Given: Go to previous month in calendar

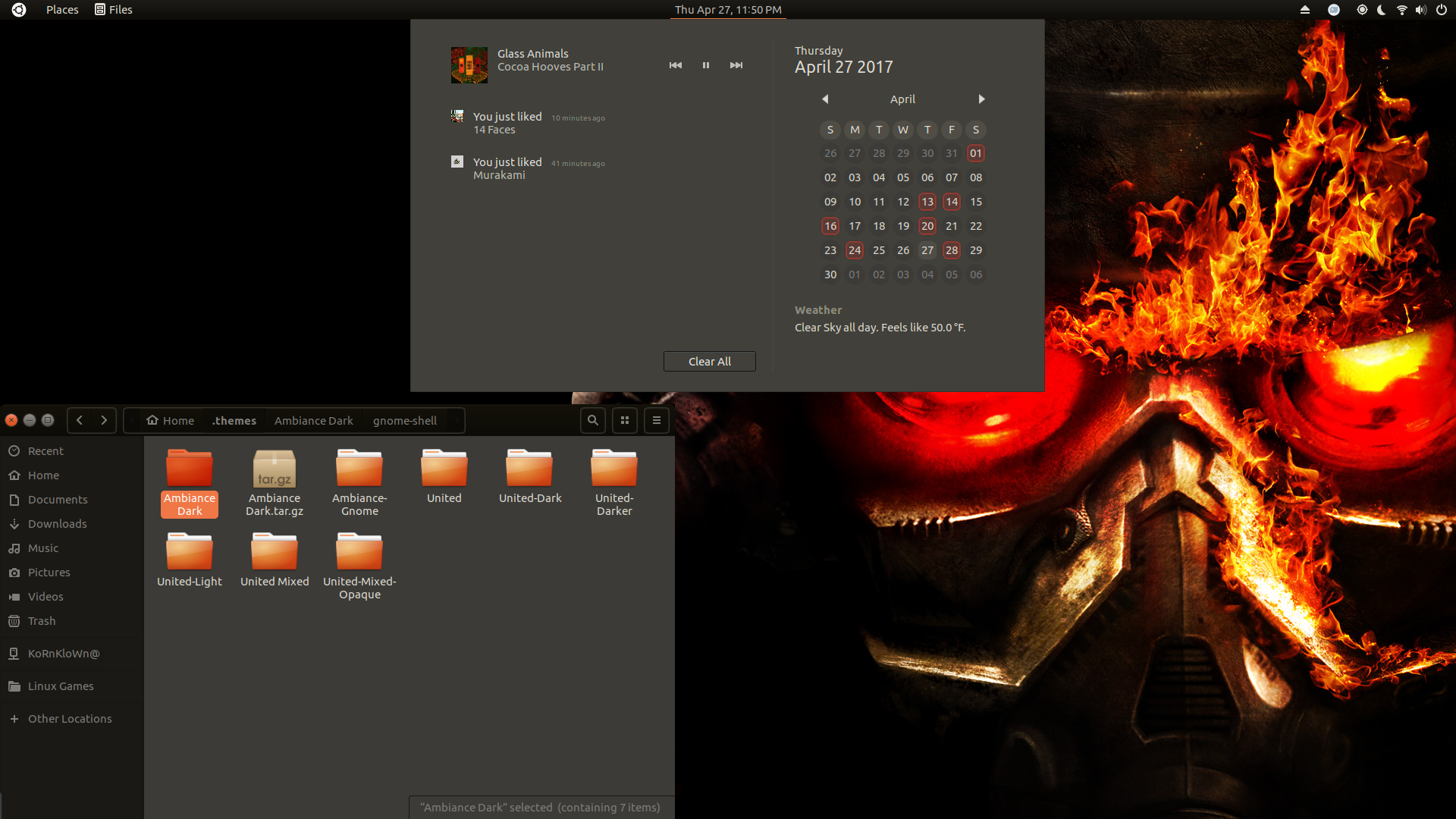Looking at the screenshot, I should [825, 99].
